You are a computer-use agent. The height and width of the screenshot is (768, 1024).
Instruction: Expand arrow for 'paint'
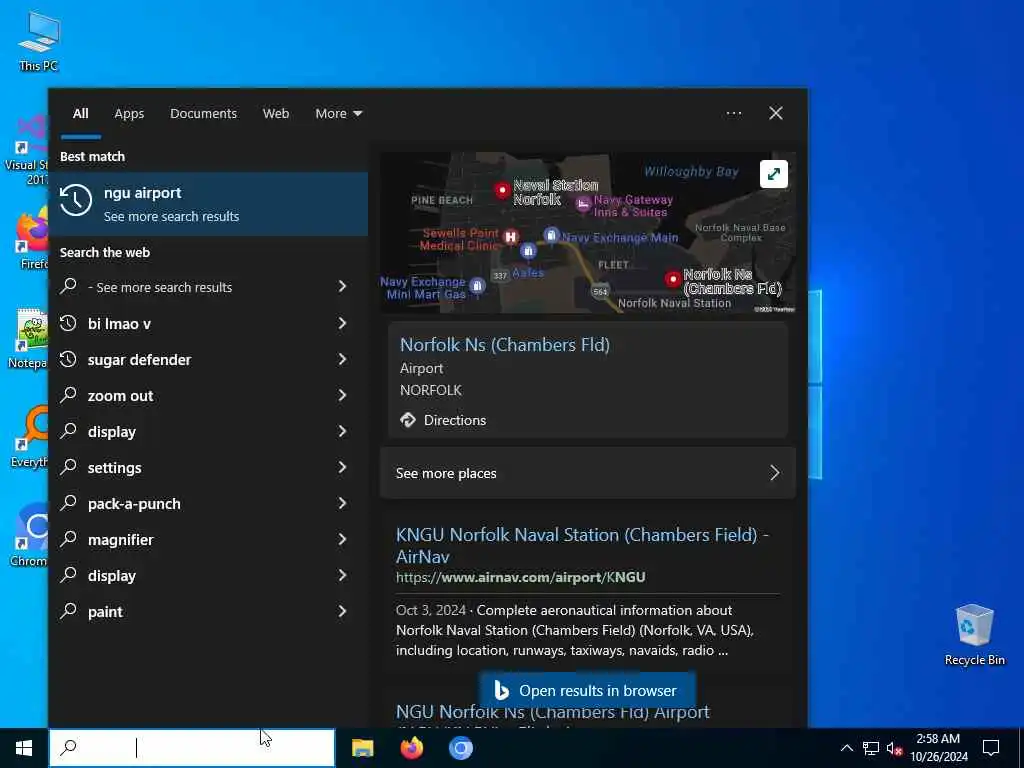[x=342, y=611]
